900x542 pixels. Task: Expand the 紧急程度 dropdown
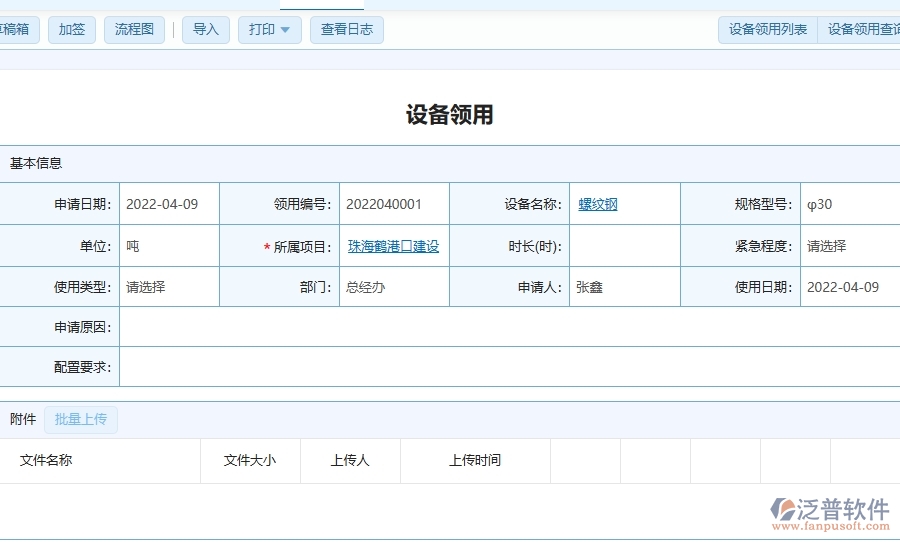[850, 246]
